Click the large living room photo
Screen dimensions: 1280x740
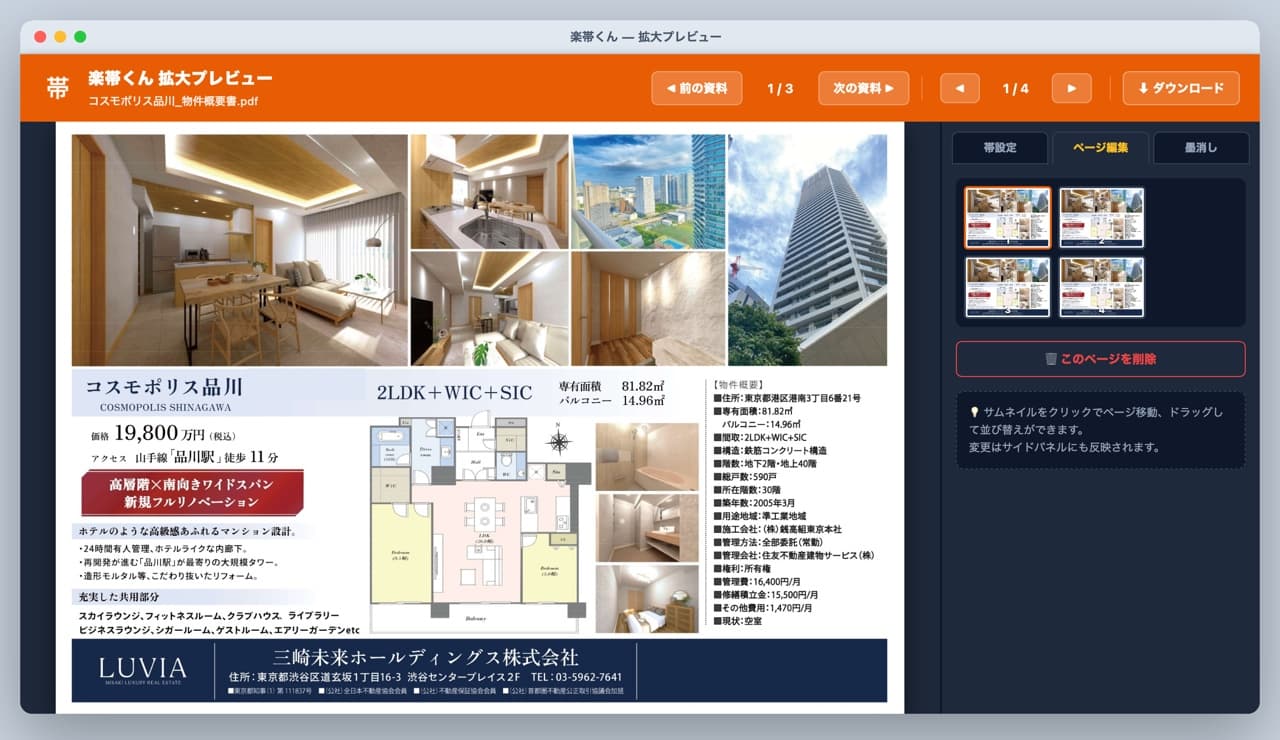click(x=240, y=250)
